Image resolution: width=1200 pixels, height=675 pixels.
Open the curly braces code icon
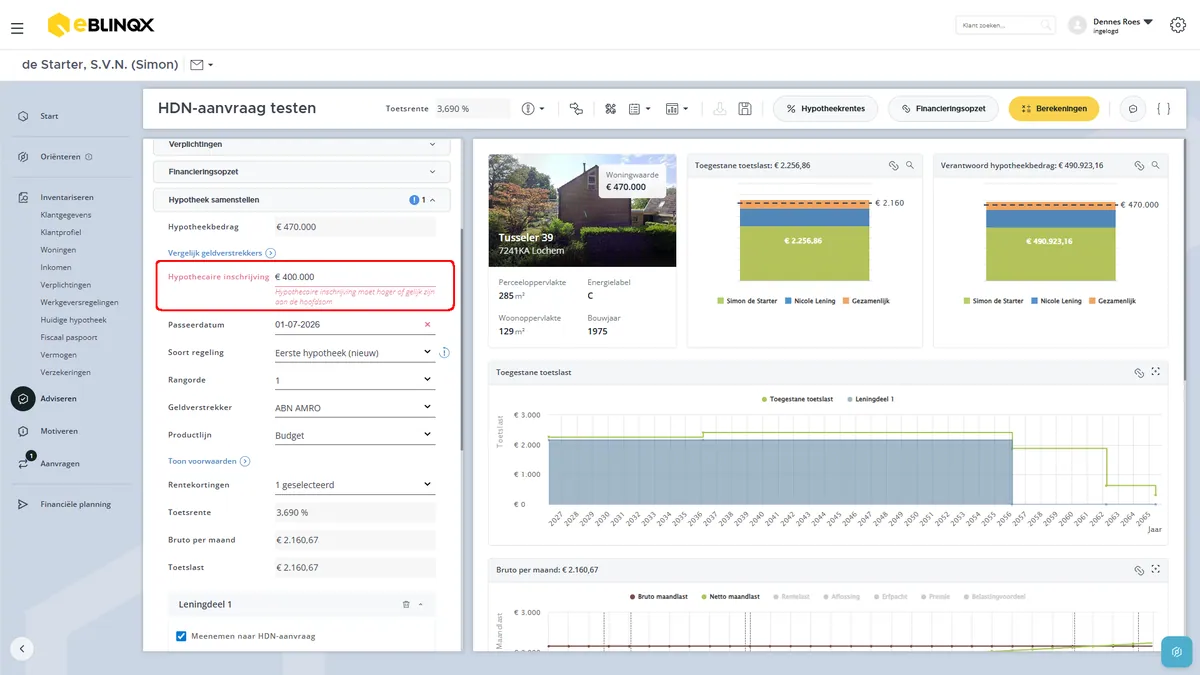1163,108
